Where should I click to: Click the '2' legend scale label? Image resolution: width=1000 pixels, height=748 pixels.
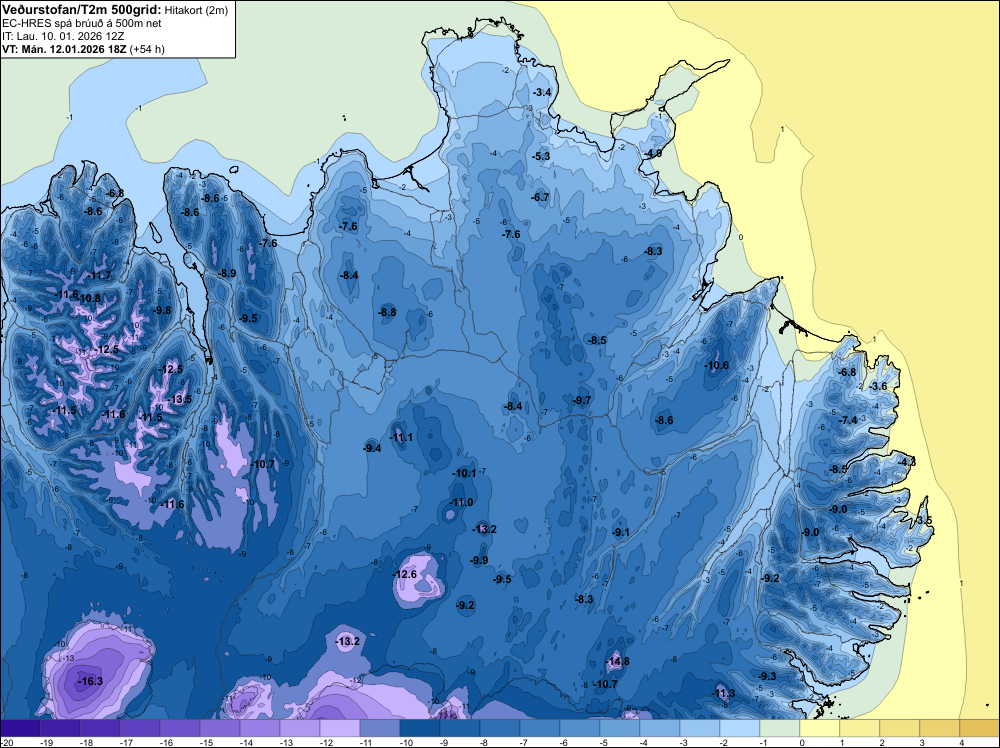pos(881,742)
